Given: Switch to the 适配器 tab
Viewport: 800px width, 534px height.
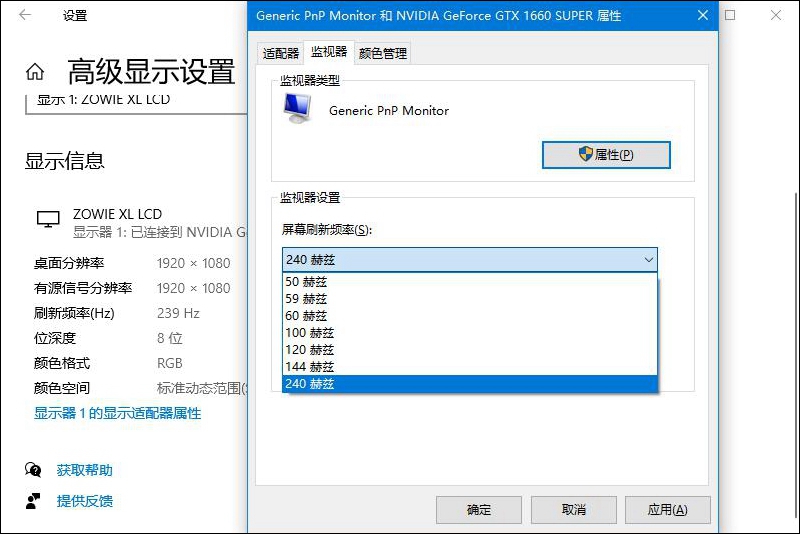Looking at the screenshot, I should pos(281,54).
